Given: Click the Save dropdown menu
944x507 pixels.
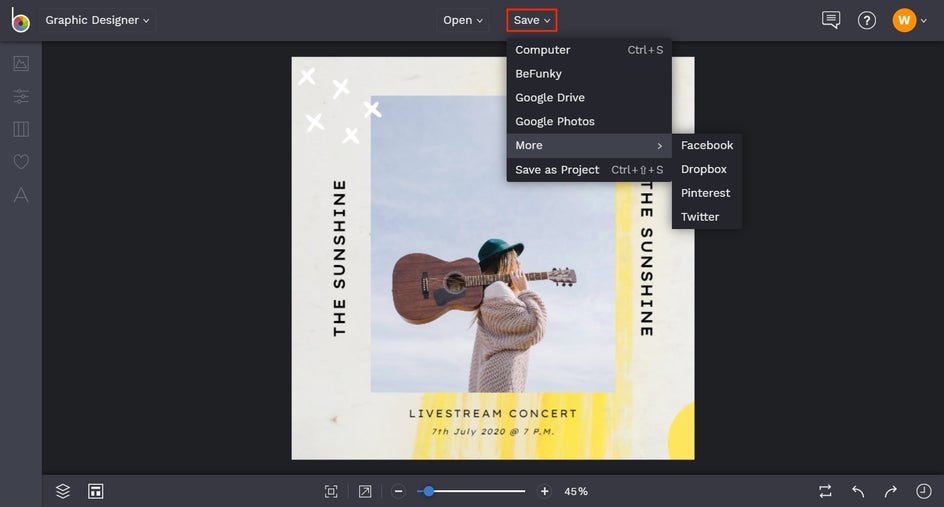Looking at the screenshot, I should pyautogui.click(x=532, y=20).
